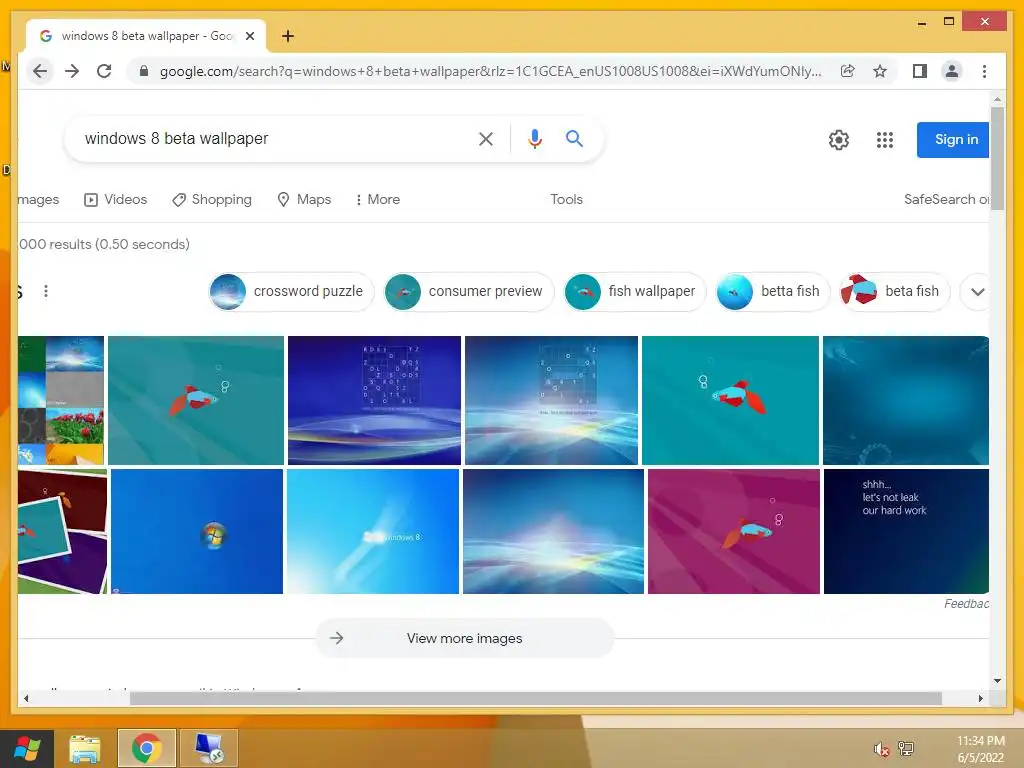Share this page from address bar
The width and height of the screenshot is (1024, 768).
[848, 71]
